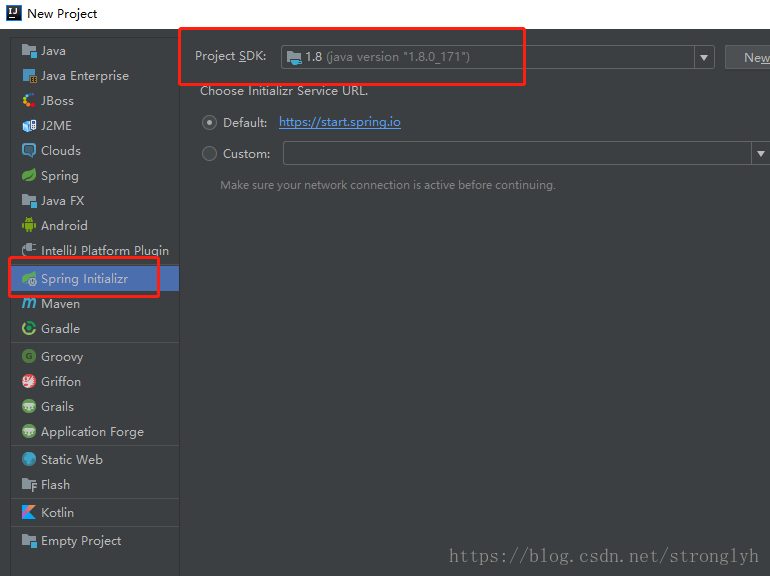770x576 pixels.
Task: Click the Flash folder icon
Action: click(x=29, y=485)
